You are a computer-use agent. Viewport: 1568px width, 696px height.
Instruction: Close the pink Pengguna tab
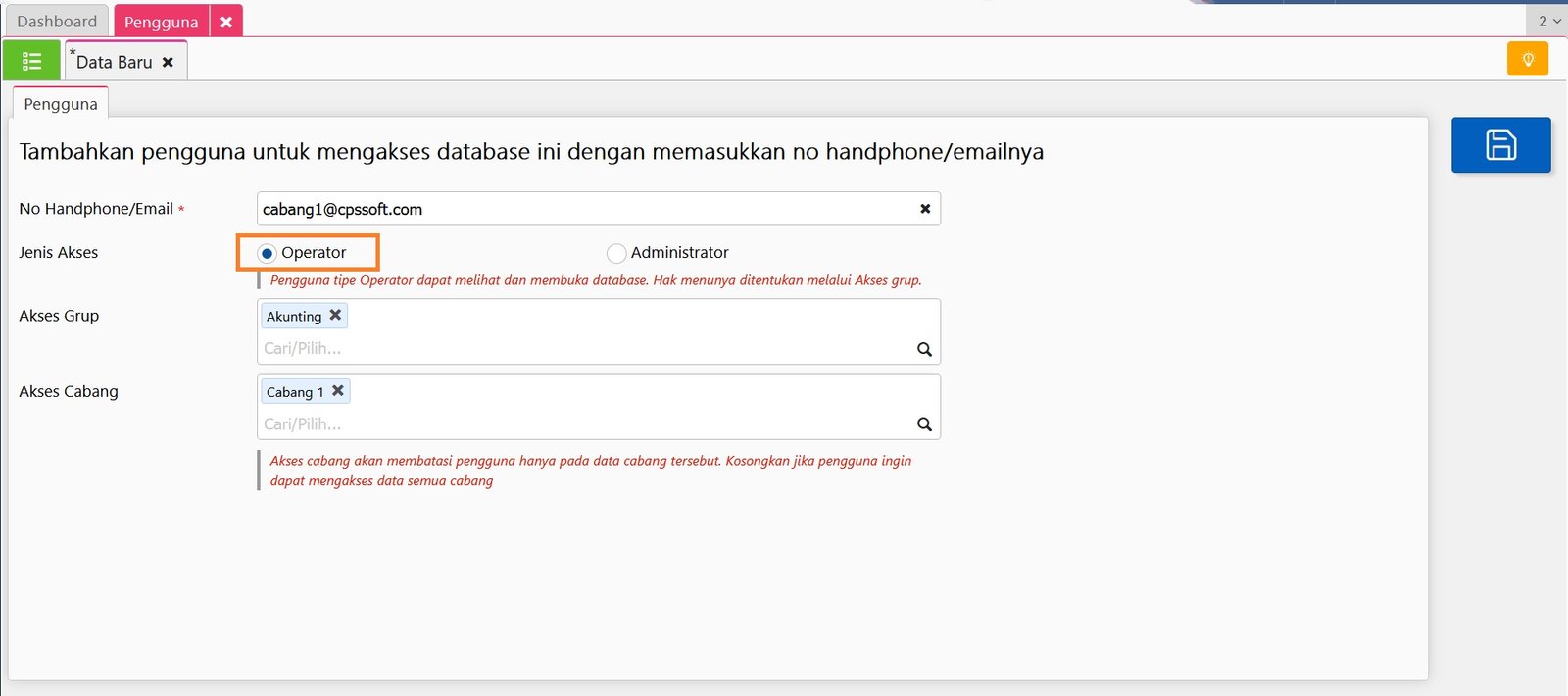tap(226, 22)
